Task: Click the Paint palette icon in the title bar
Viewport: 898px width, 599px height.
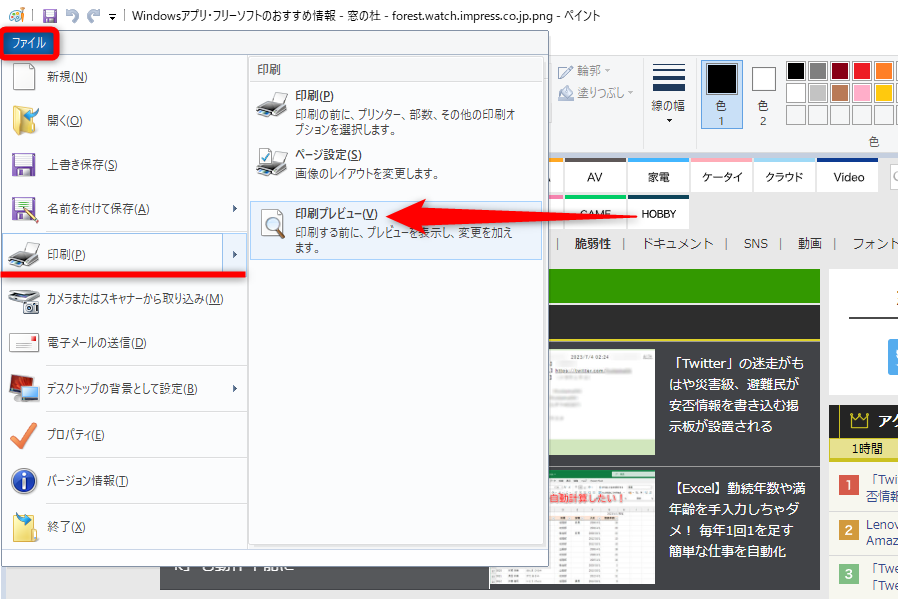Action: tap(16, 13)
